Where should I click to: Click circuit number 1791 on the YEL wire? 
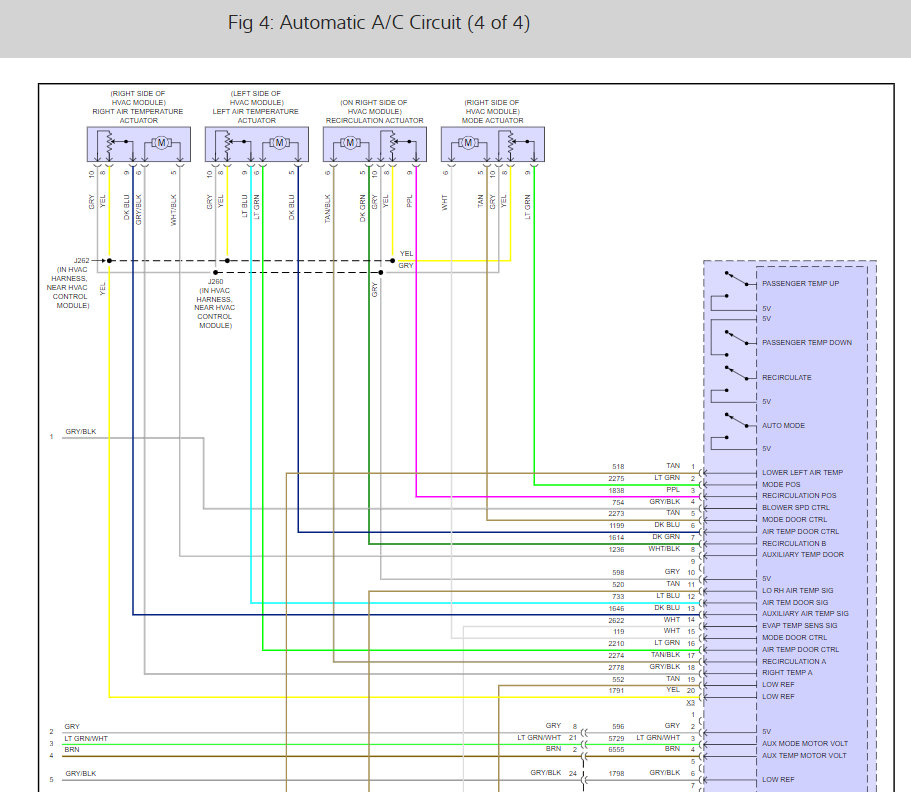tap(616, 690)
